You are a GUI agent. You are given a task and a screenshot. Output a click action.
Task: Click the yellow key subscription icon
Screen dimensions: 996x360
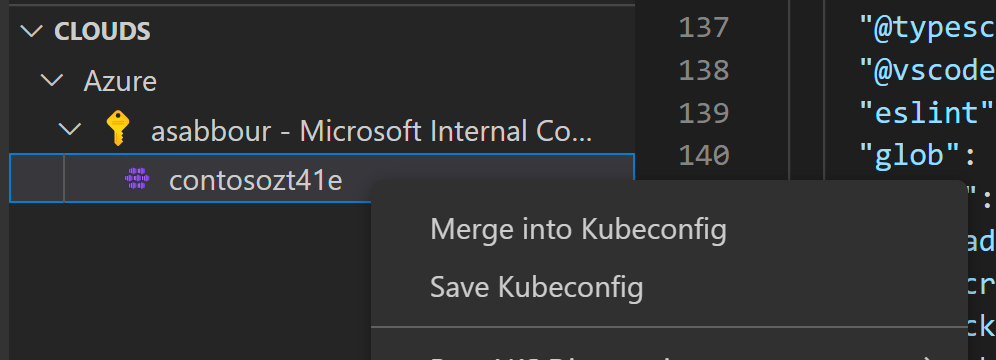point(118,128)
